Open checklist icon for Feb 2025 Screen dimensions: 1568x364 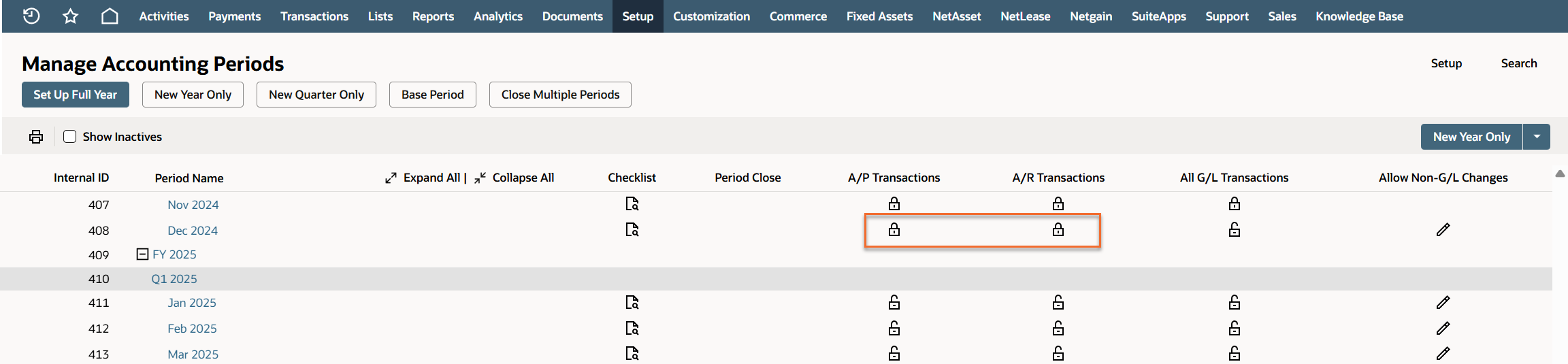(x=632, y=329)
